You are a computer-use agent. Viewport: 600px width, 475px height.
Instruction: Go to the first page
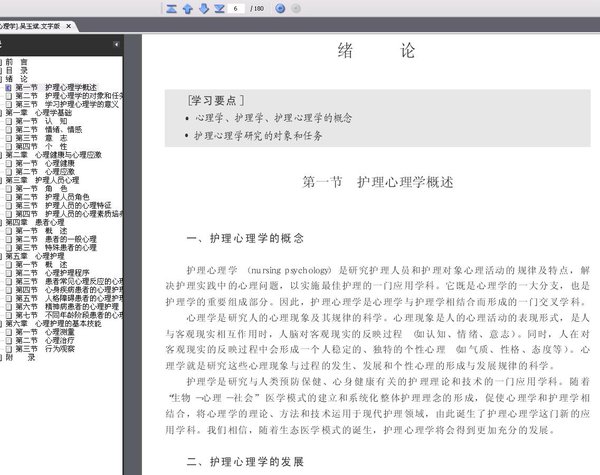tap(171, 8)
